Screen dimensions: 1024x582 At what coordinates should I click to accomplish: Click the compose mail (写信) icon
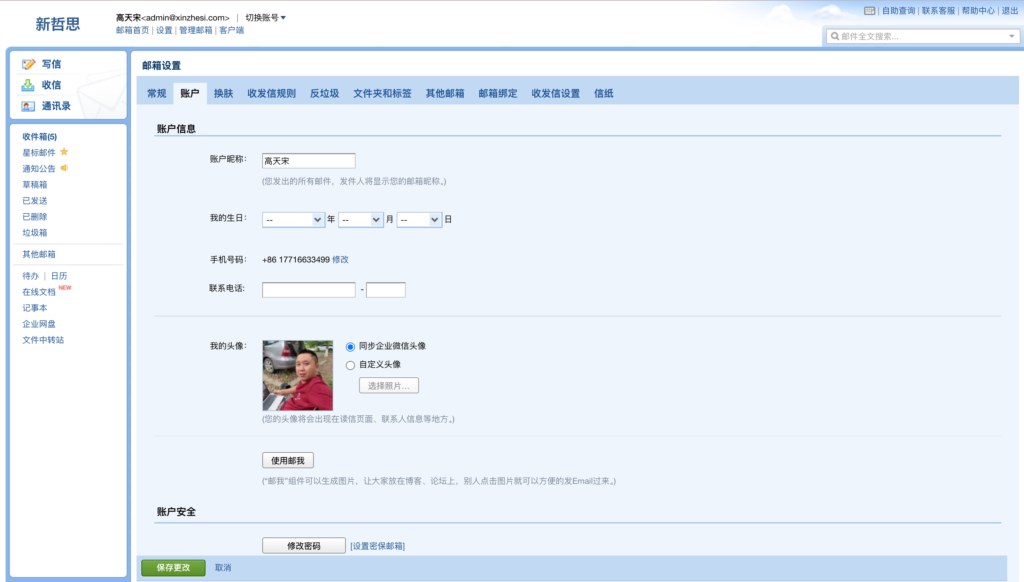[29, 64]
